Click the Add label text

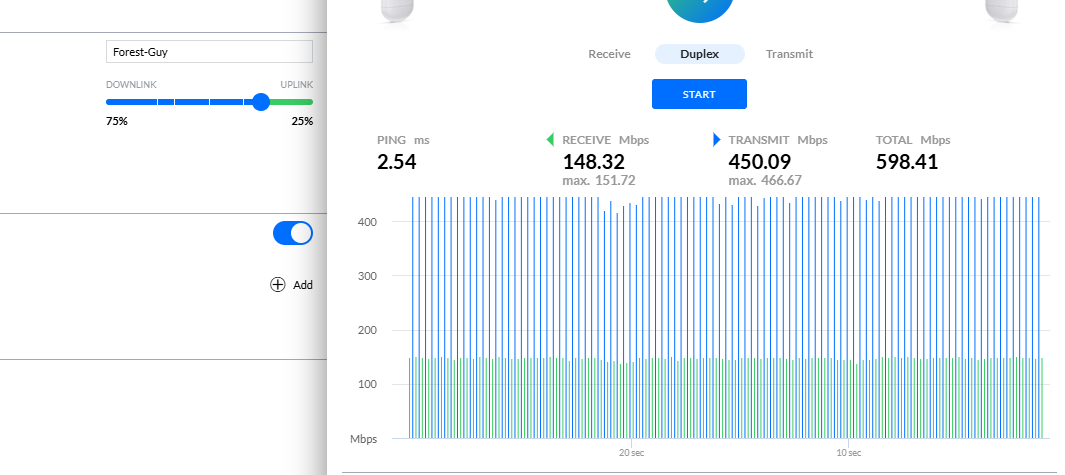[x=303, y=285]
